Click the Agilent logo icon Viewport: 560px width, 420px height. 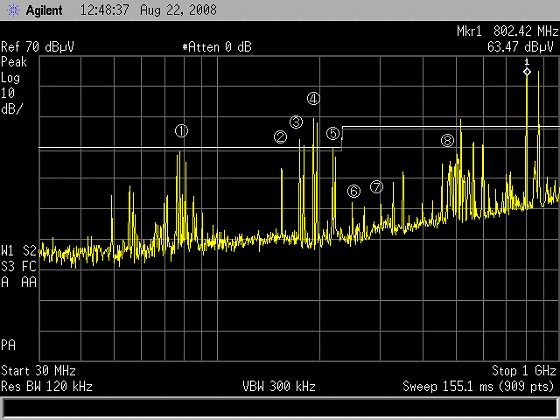[x=13, y=10]
